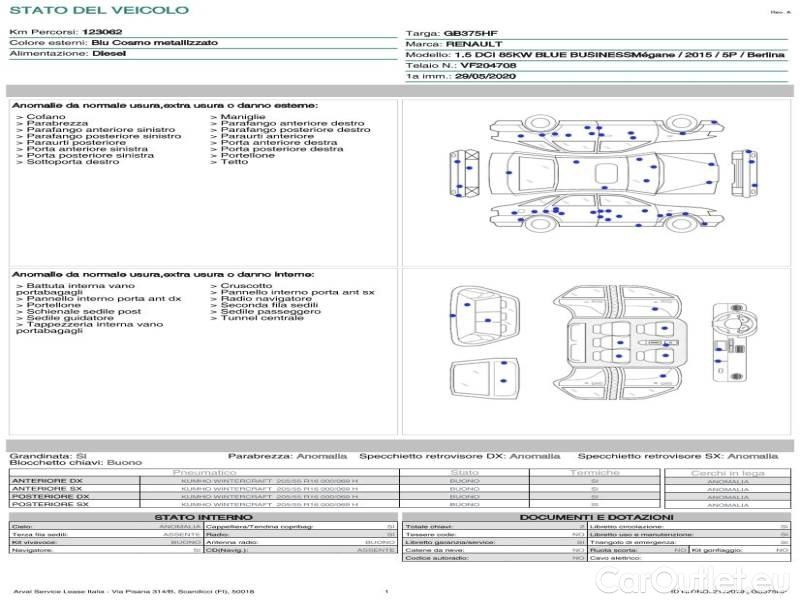
Task: Select the Tetto exterior anomaly item
Action: pos(234,162)
